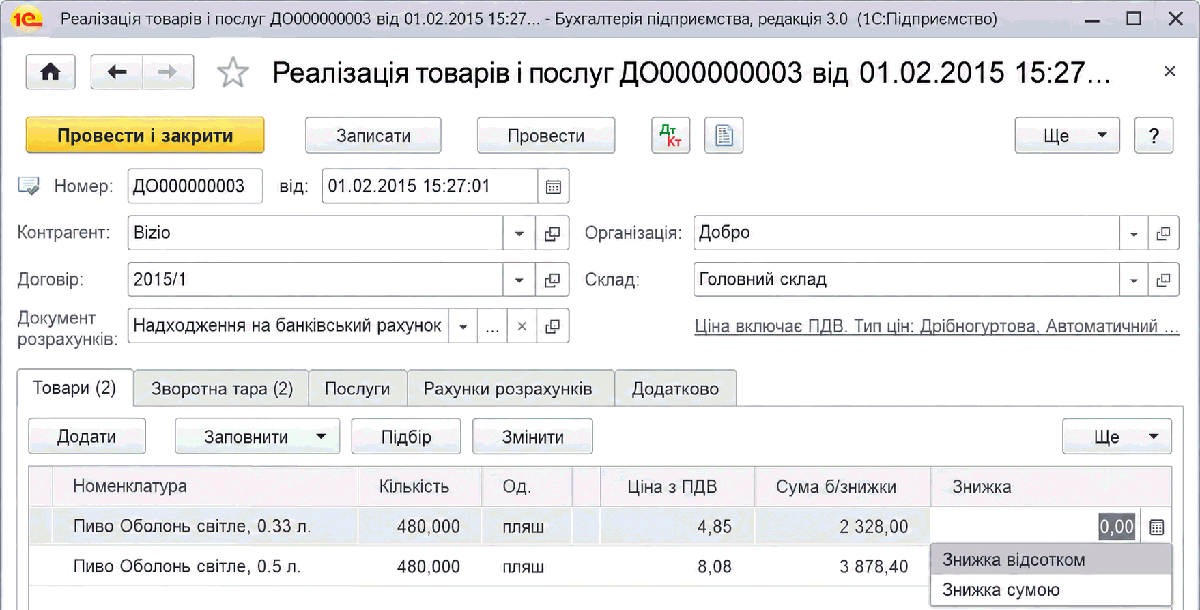Viewport: 1200px width, 610px height.
Task: Navigate forward with the right arrow
Action: [x=168, y=72]
